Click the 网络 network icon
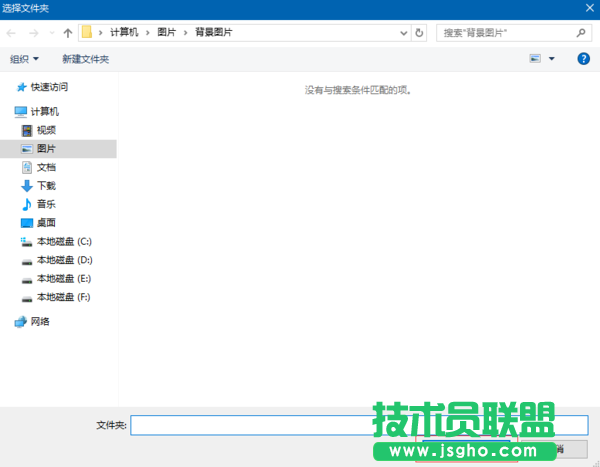Screen dimensions: 600x467 pos(21,322)
